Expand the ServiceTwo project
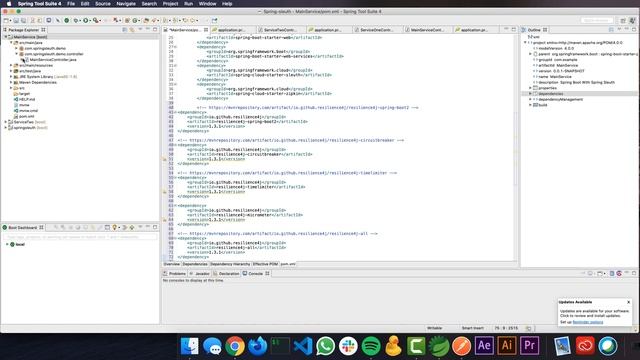 pyautogui.click(x=6, y=122)
